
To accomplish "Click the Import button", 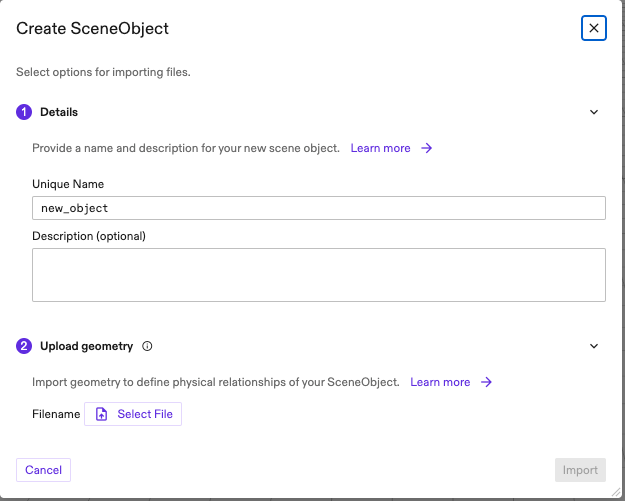I will point(580,470).
